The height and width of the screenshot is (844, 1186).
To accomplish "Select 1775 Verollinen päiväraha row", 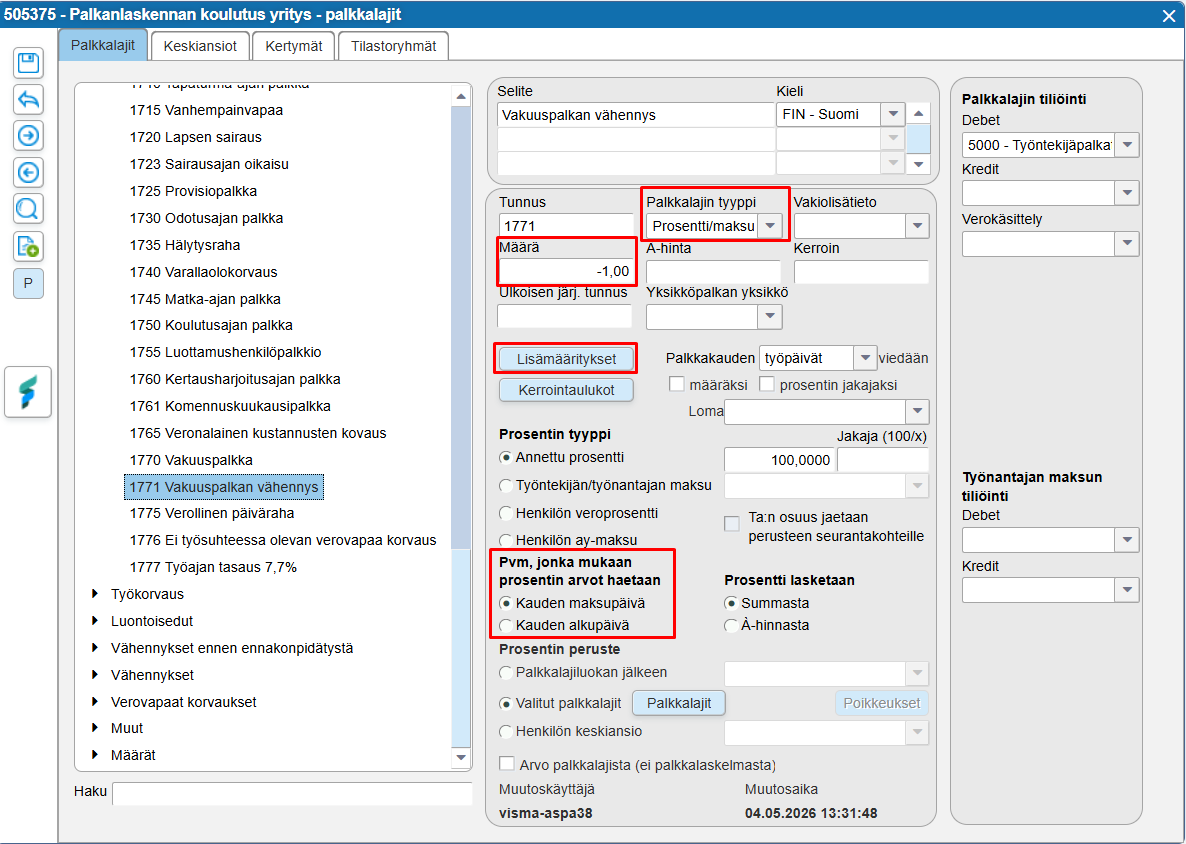I will coord(212,514).
